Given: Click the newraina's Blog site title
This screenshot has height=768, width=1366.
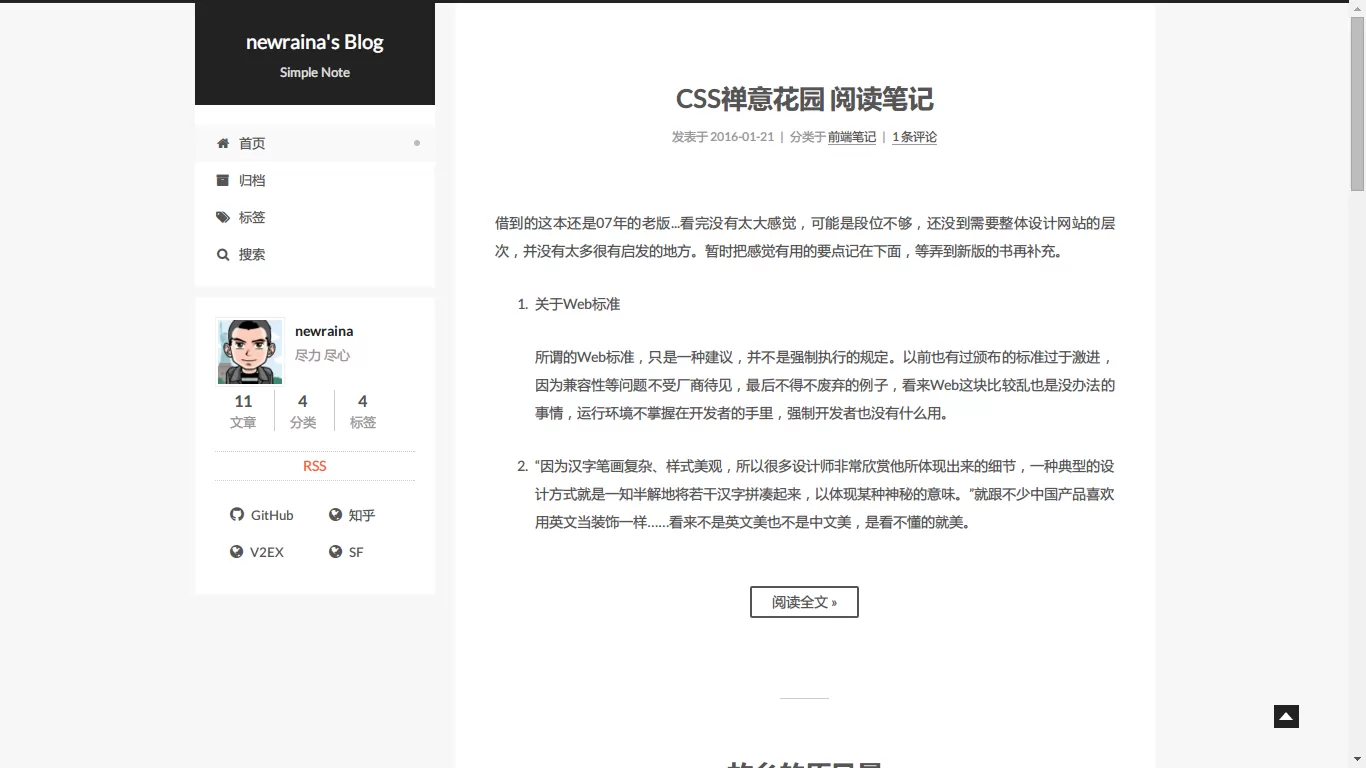Looking at the screenshot, I should click(314, 42).
